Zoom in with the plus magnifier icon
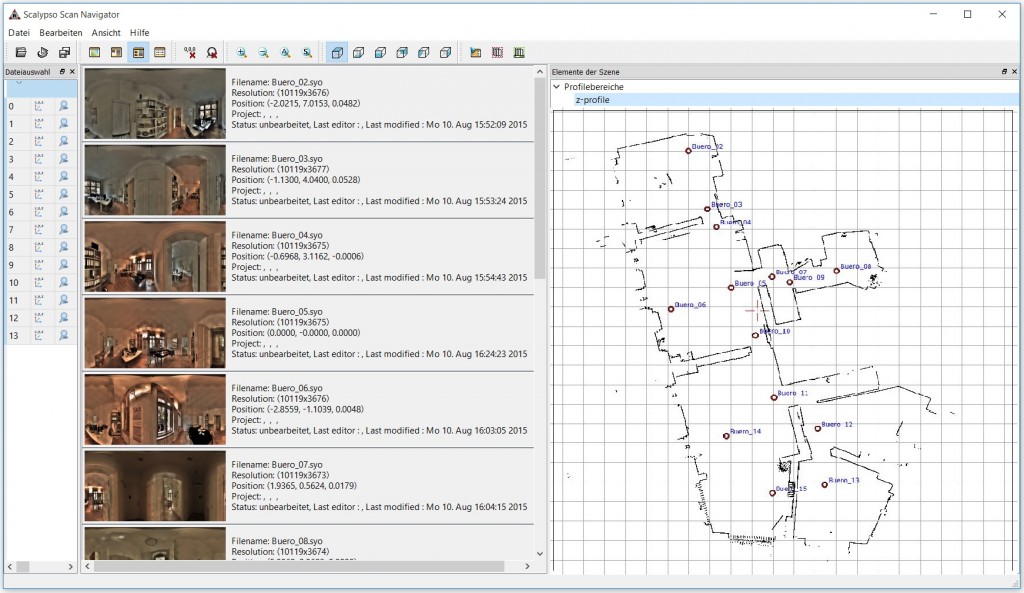The image size is (1024, 593). click(242, 53)
